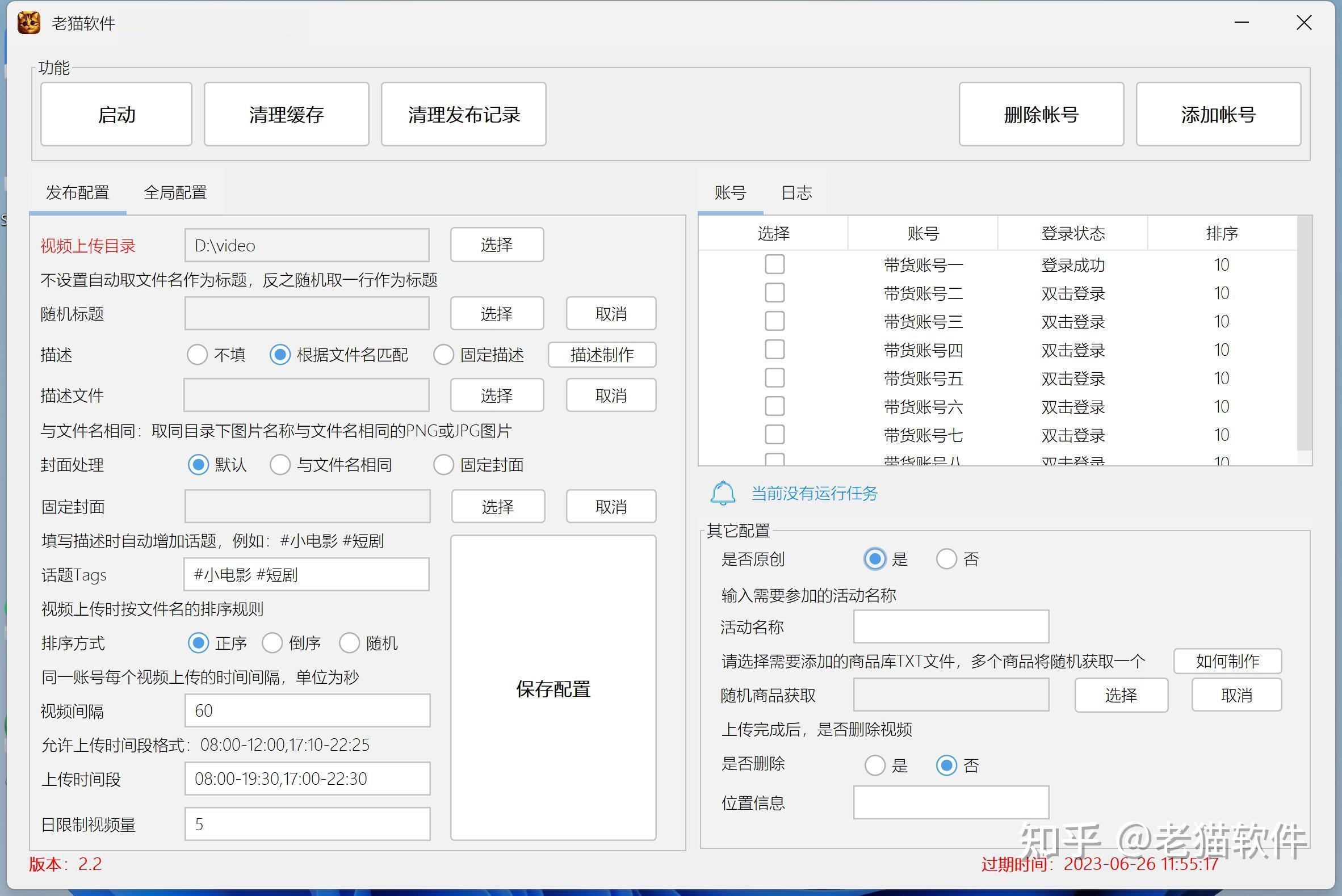The width and height of the screenshot is (1342, 896).
Task: Click 清理缓存 button
Action: pyautogui.click(x=286, y=114)
